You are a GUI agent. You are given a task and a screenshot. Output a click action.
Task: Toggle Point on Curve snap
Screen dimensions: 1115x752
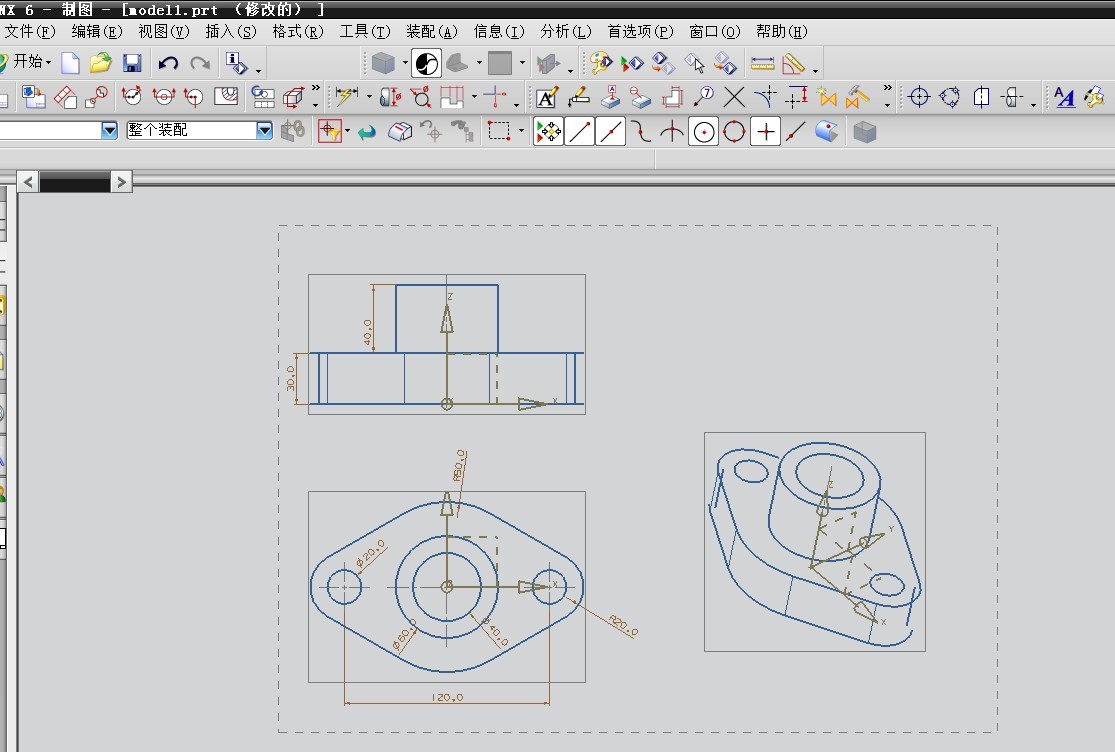click(796, 132)
